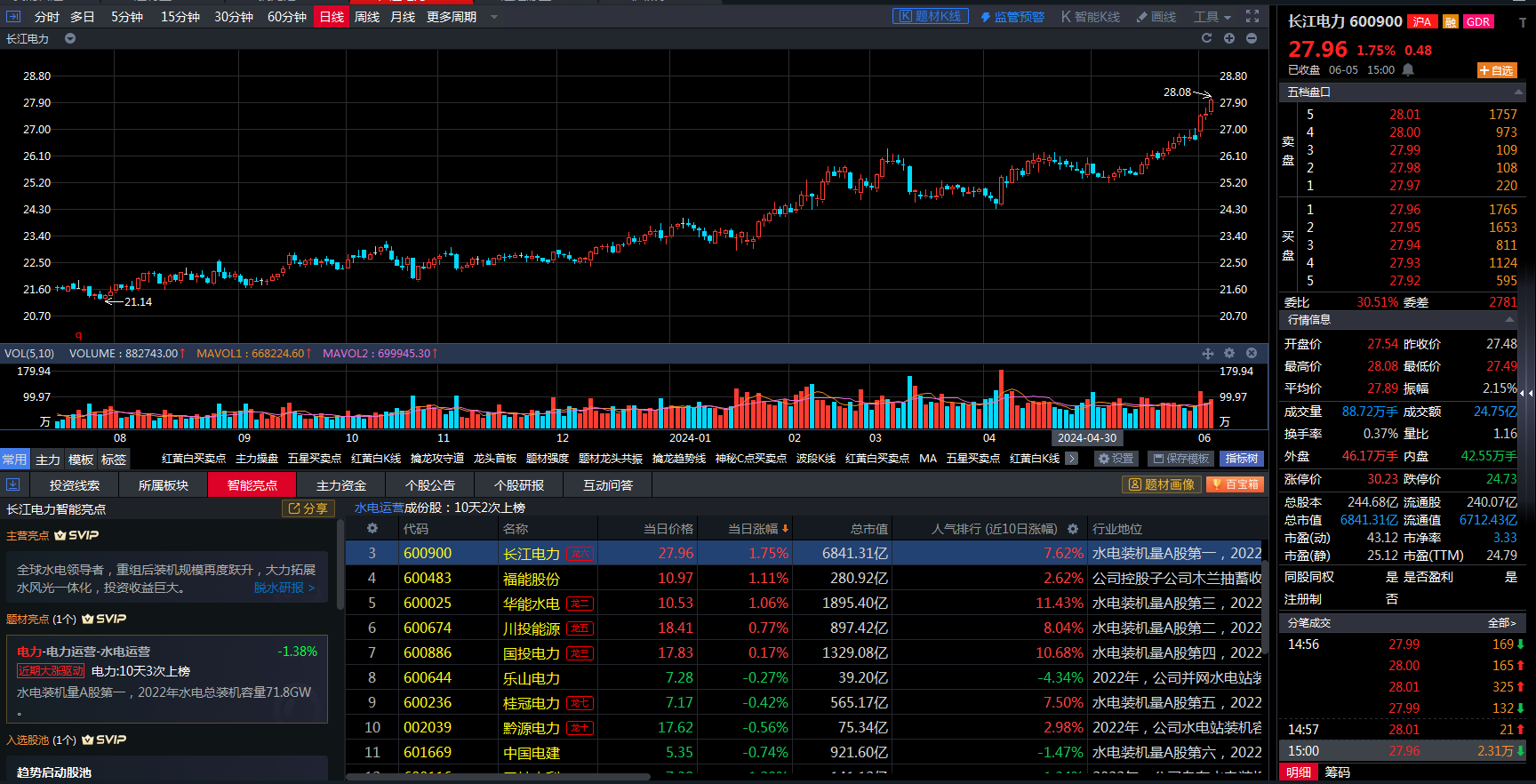Switch to 60分钟 period
1536x784 pixels.
pyautogui.click(x=287, y=17)
